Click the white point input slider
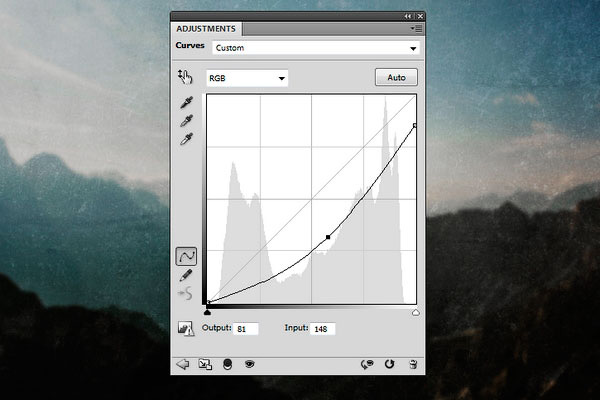 pyautogui.click(x=416, y=313)
